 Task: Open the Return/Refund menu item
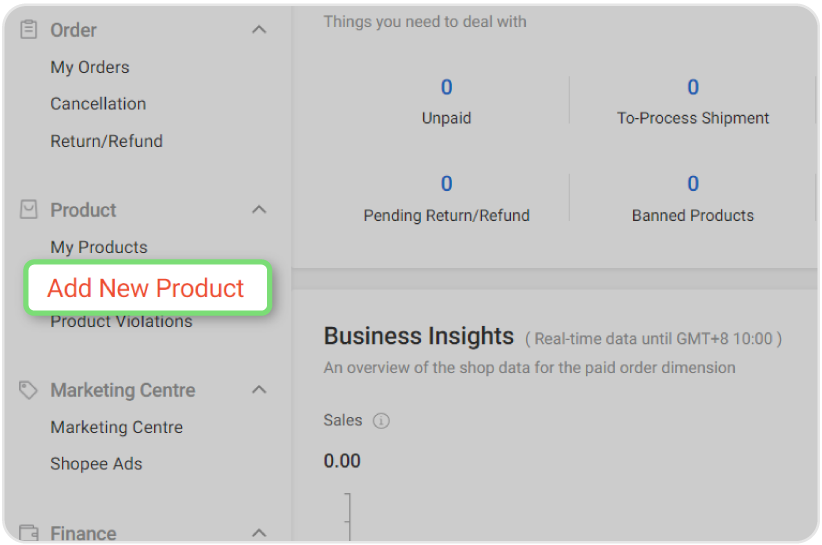point(106,141)
